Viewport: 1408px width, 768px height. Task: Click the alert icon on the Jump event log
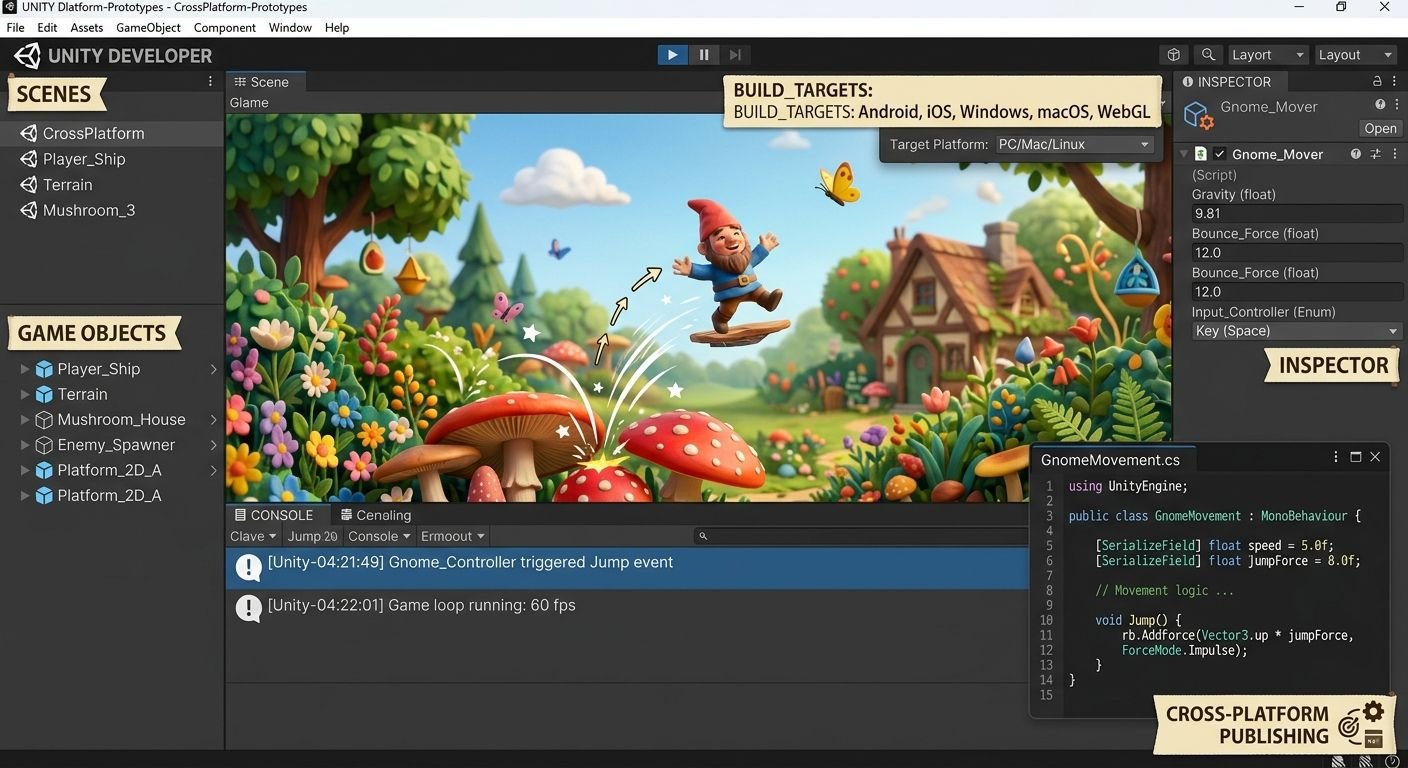pos(248,567)
